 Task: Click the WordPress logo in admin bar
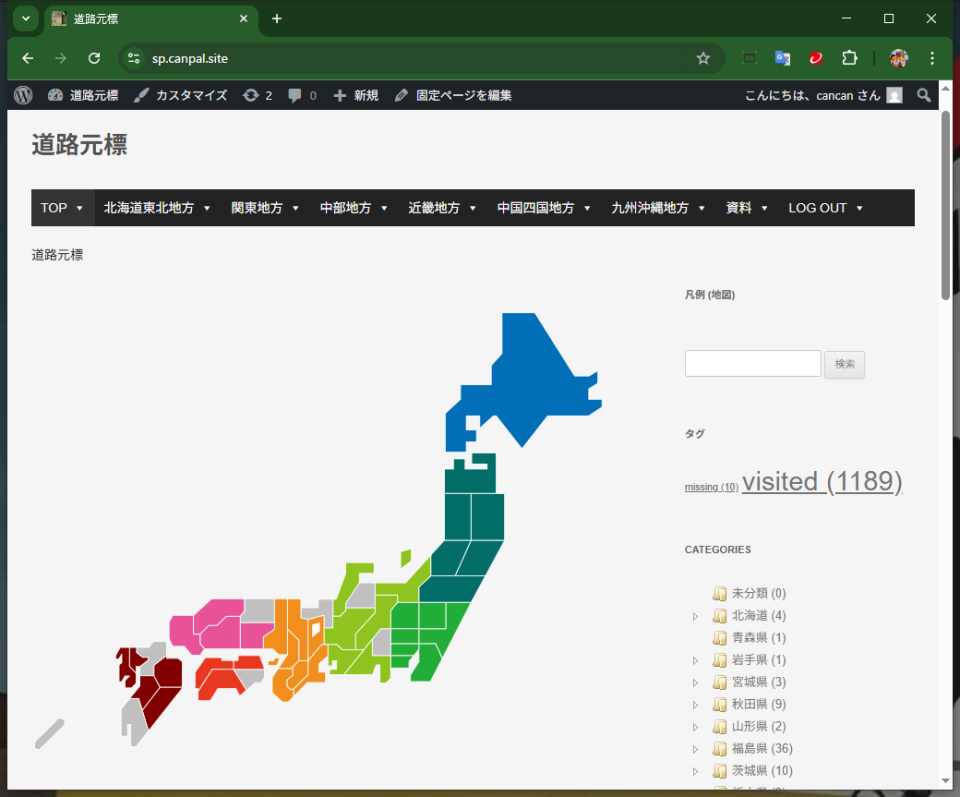coord(24,95)
